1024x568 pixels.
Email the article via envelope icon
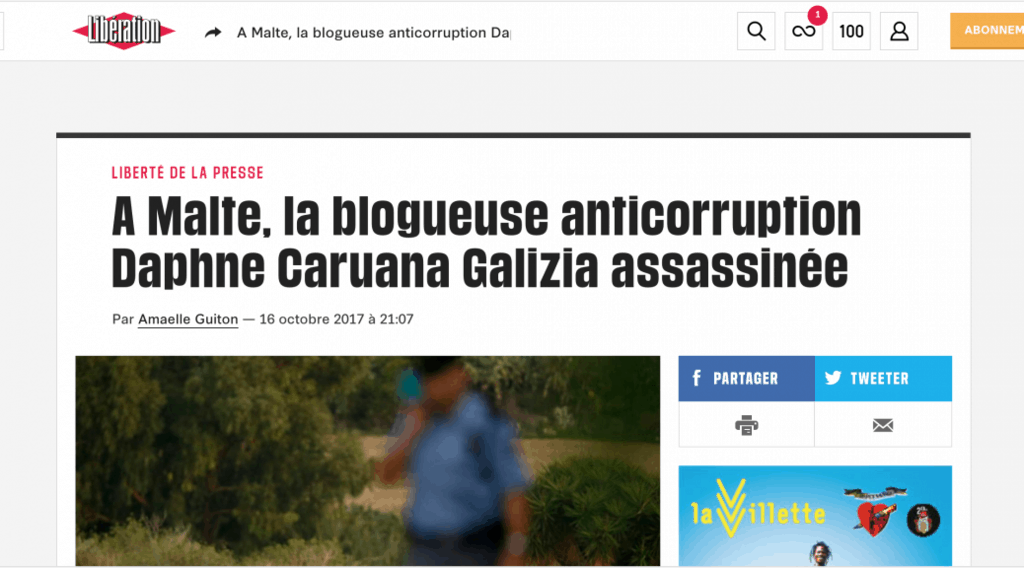tap(883, 425)
